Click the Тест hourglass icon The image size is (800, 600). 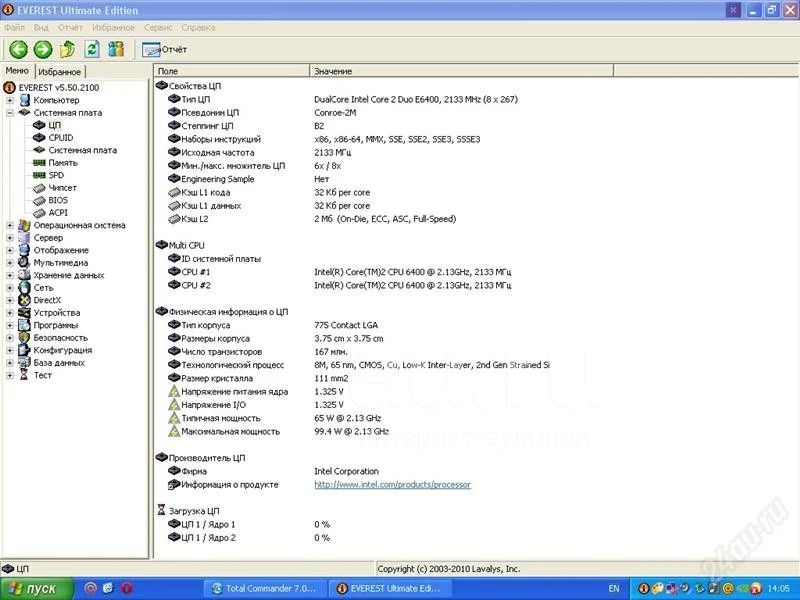[x=24, y=375]
